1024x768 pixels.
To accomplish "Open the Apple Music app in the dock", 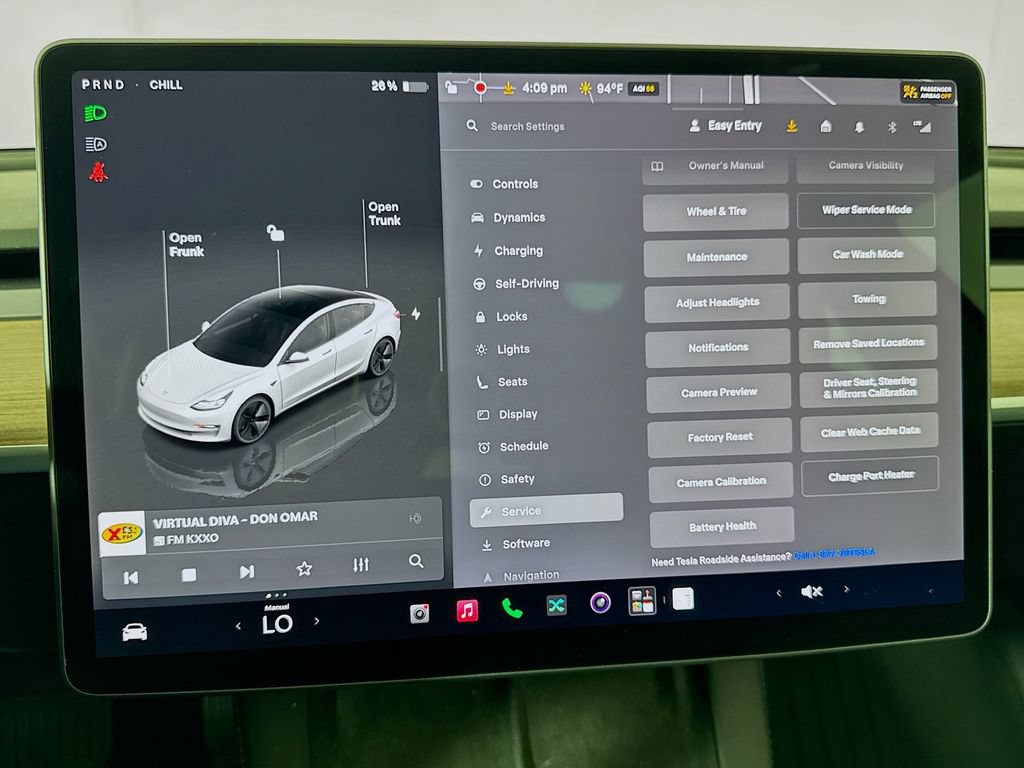I will coord(466,611).
